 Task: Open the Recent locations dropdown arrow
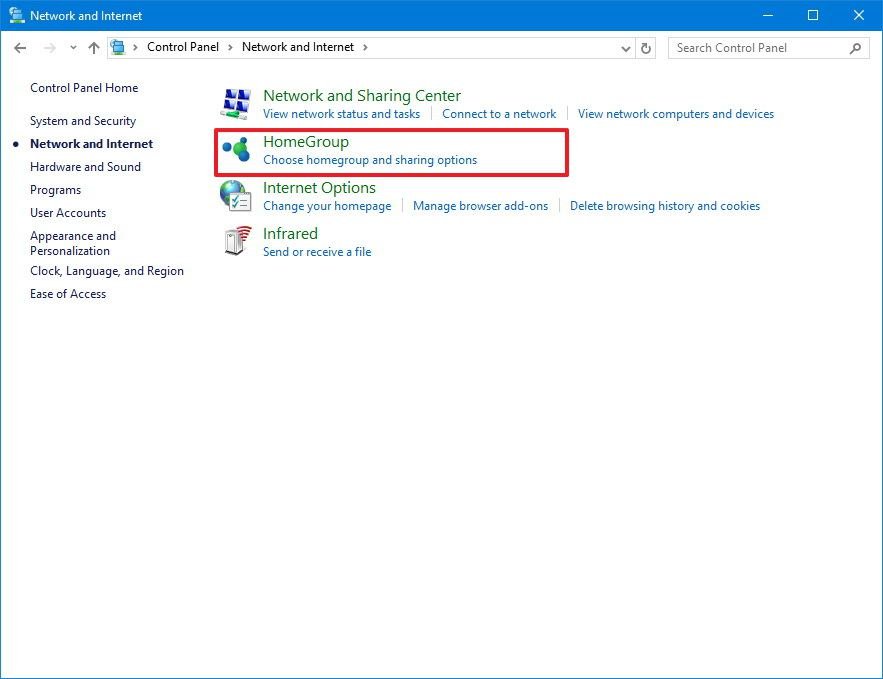(x=73, y=48)
